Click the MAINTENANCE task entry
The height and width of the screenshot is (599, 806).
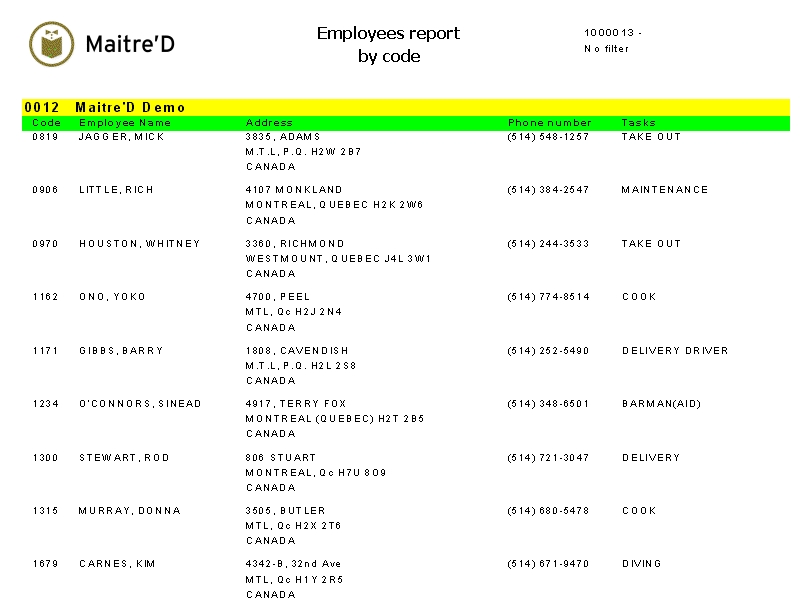[x=664, y=190]
